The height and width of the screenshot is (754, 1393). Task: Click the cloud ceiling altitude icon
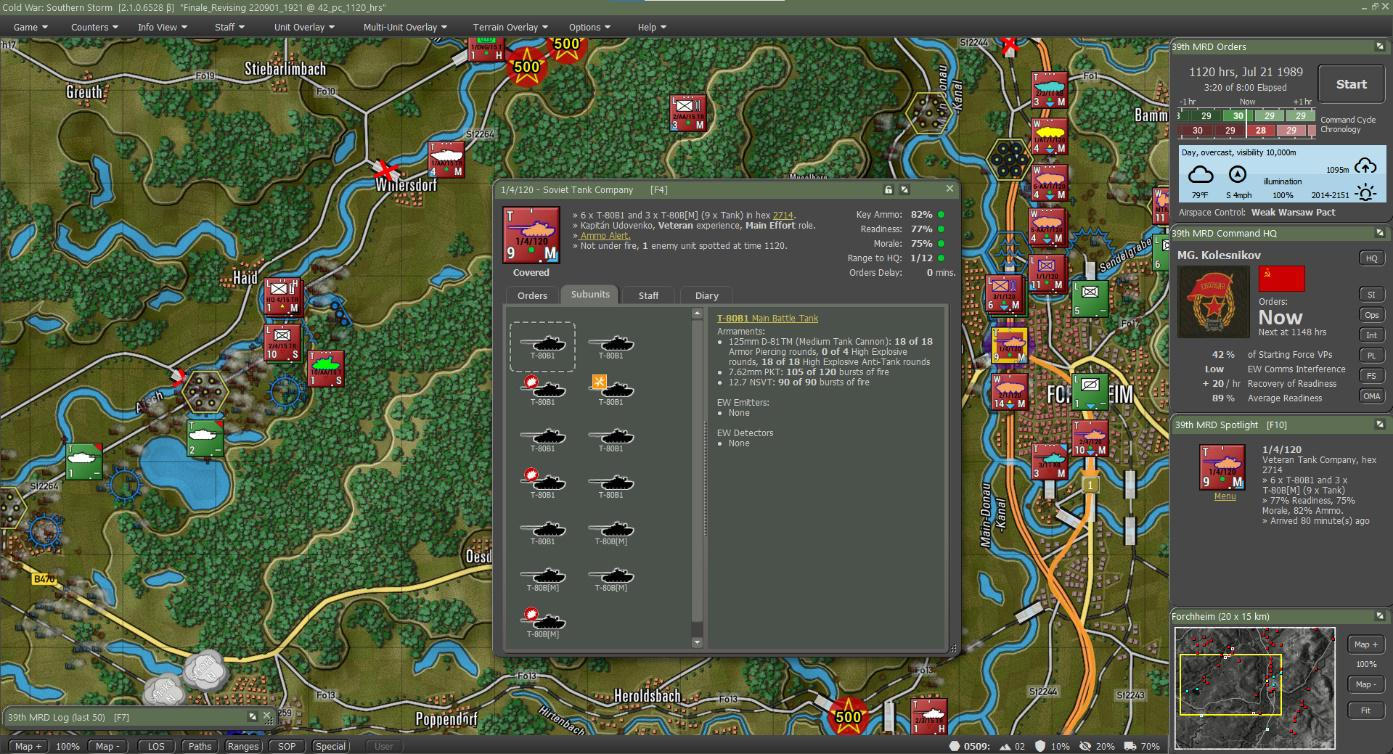coord(1366,167)
